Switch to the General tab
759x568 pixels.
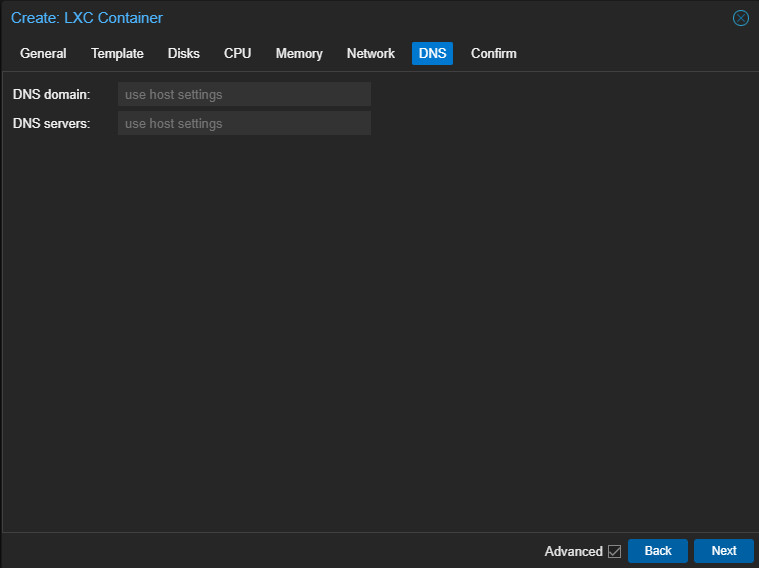click(x=43, y=53)
